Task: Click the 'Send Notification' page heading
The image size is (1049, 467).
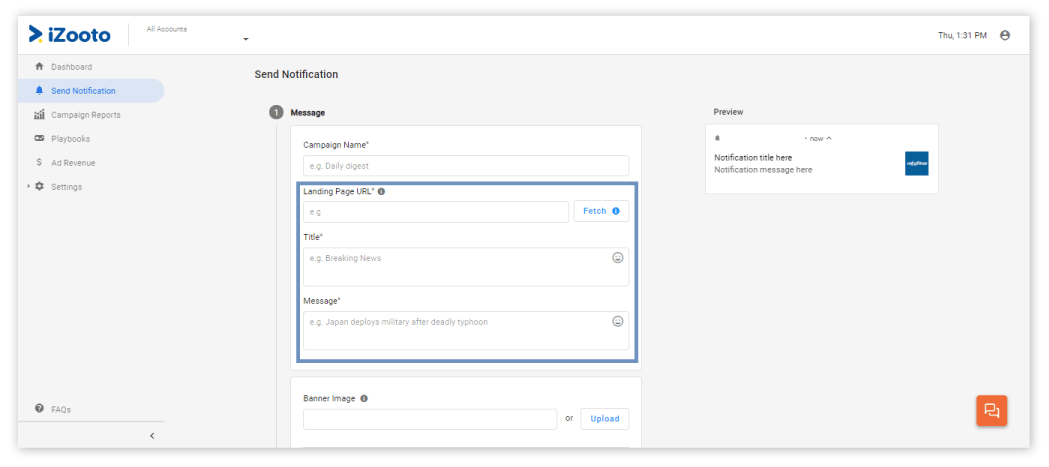Action: [x=296, y=74]
